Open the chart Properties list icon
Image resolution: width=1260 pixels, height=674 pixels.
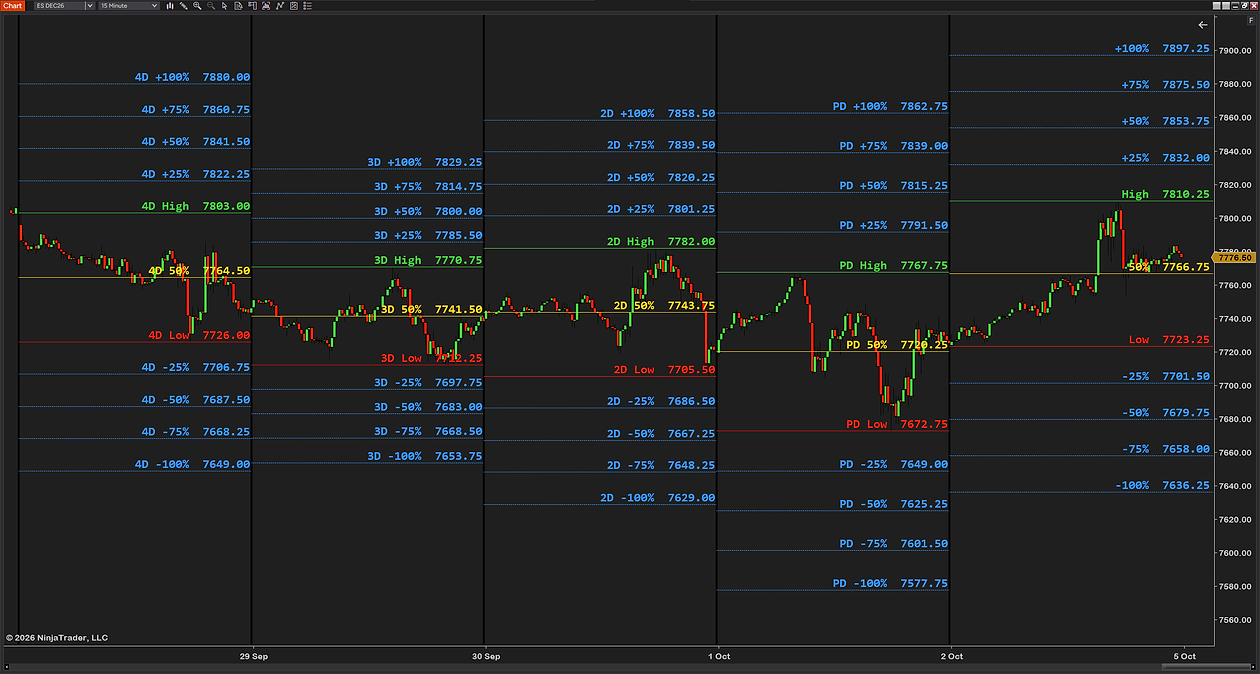[x=308, y=6]
